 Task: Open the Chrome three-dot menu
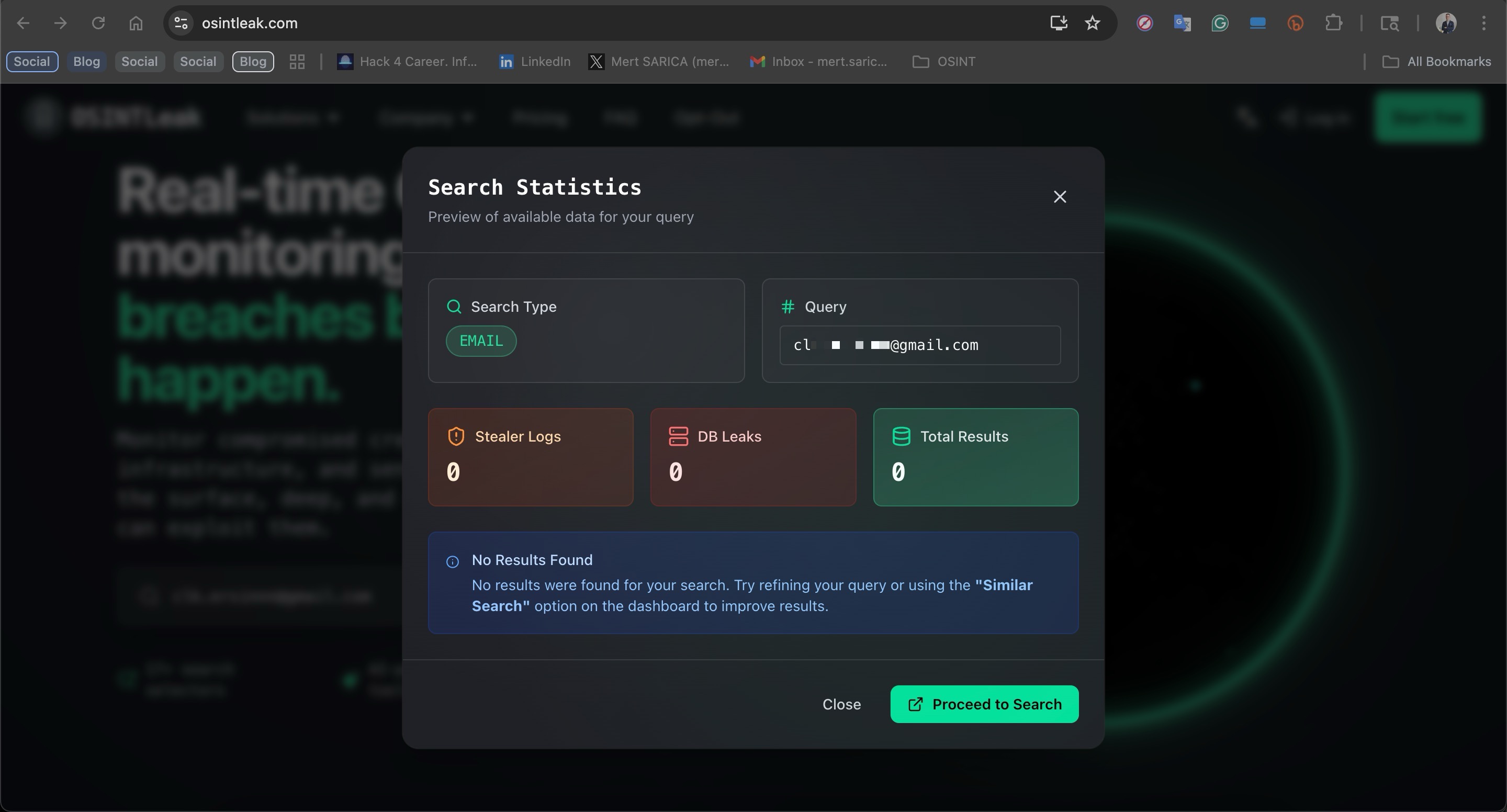1483,24
